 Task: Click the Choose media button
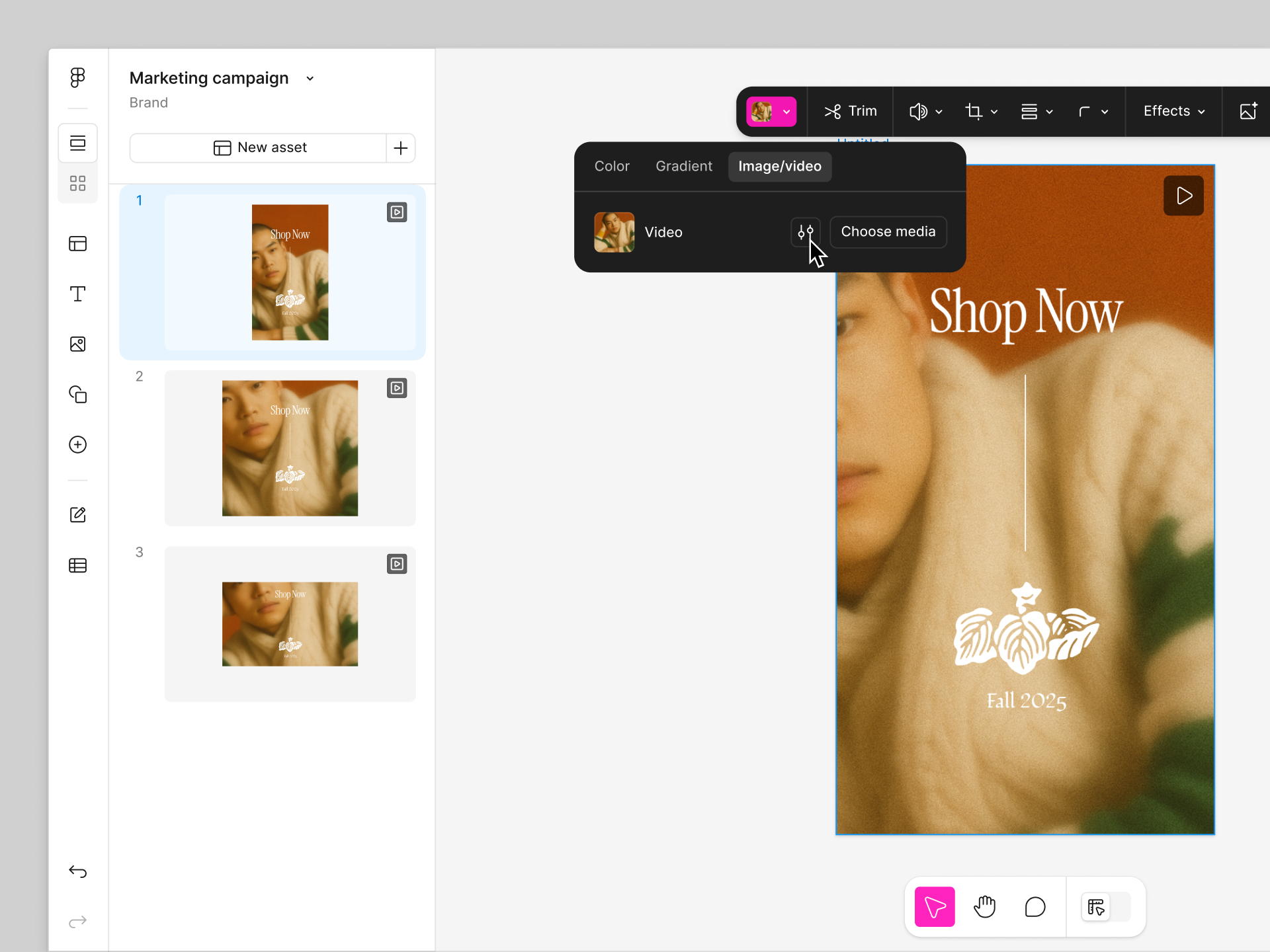(x=888, y=232)
